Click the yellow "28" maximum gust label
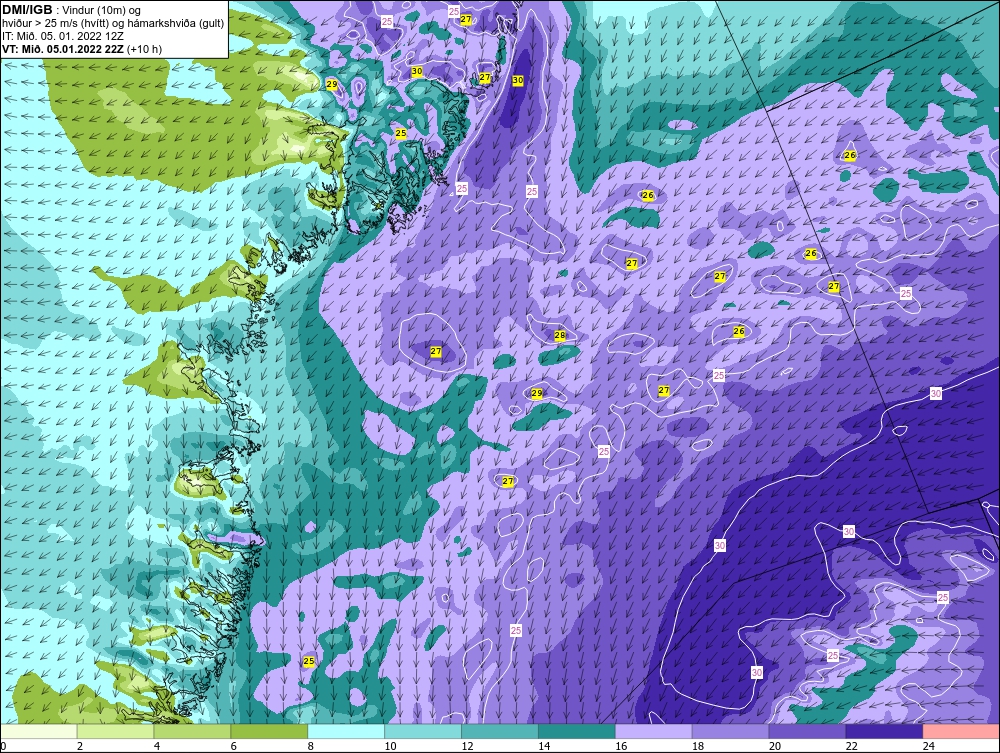 pos(560,335)
